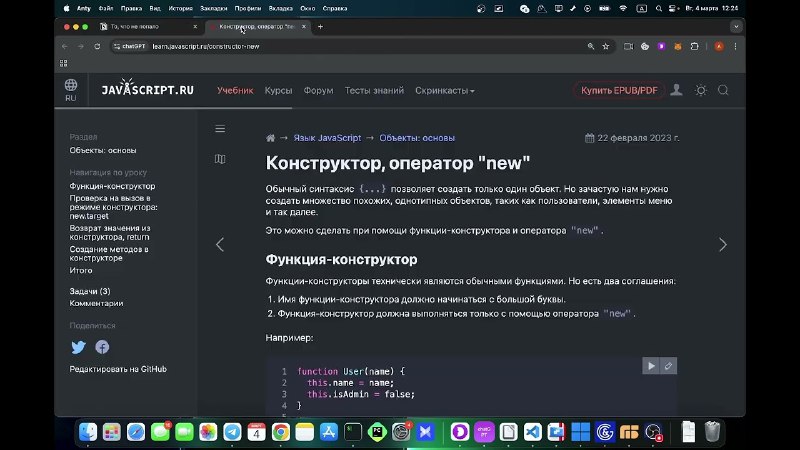Jump to Итого in sidebar
The height and width of the screenshot is (450, 800).
click(81, 270)
